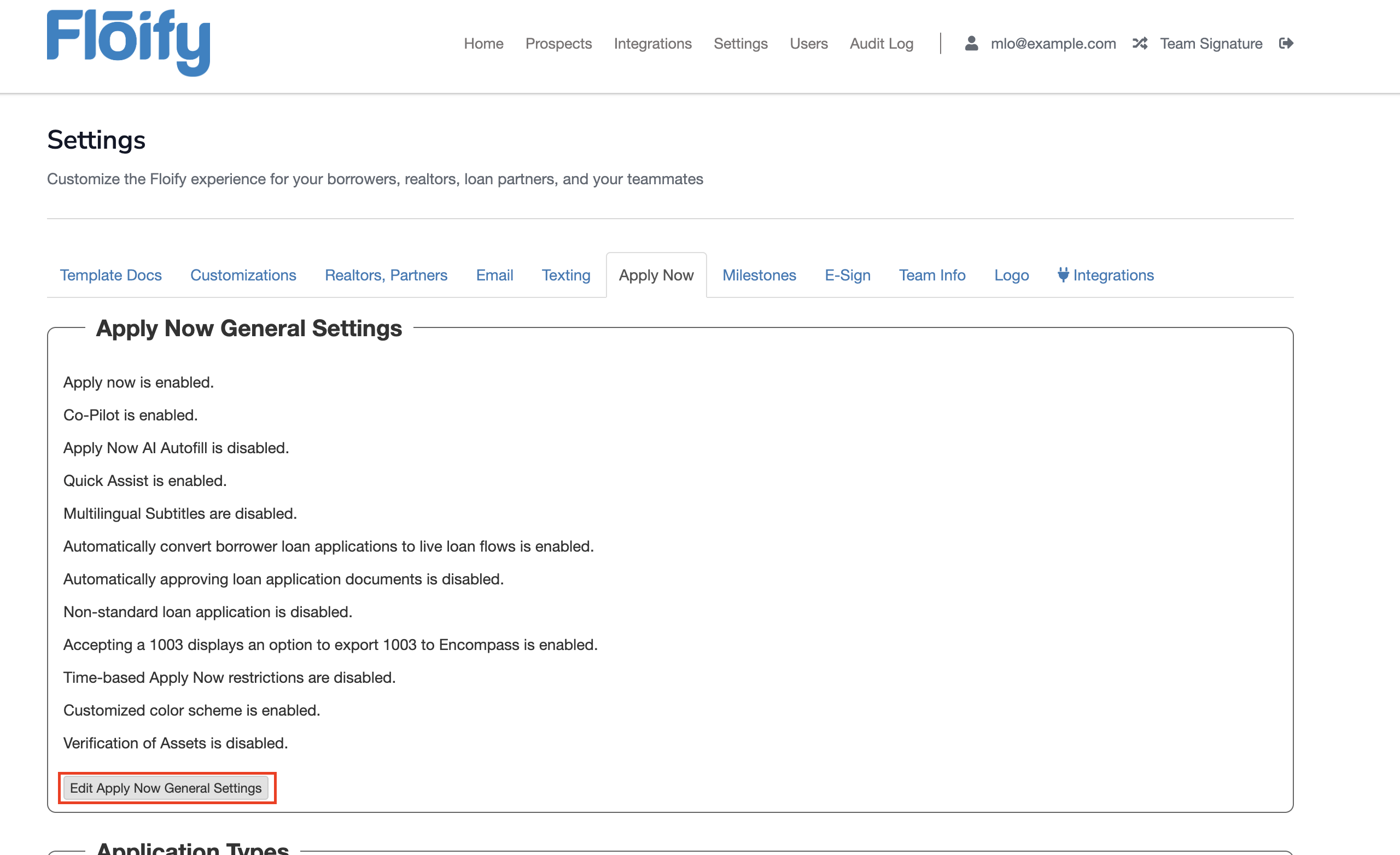Click the logout arrow icon
Viewport: 1400px width, 855px height.
[x=1286, y=44]
